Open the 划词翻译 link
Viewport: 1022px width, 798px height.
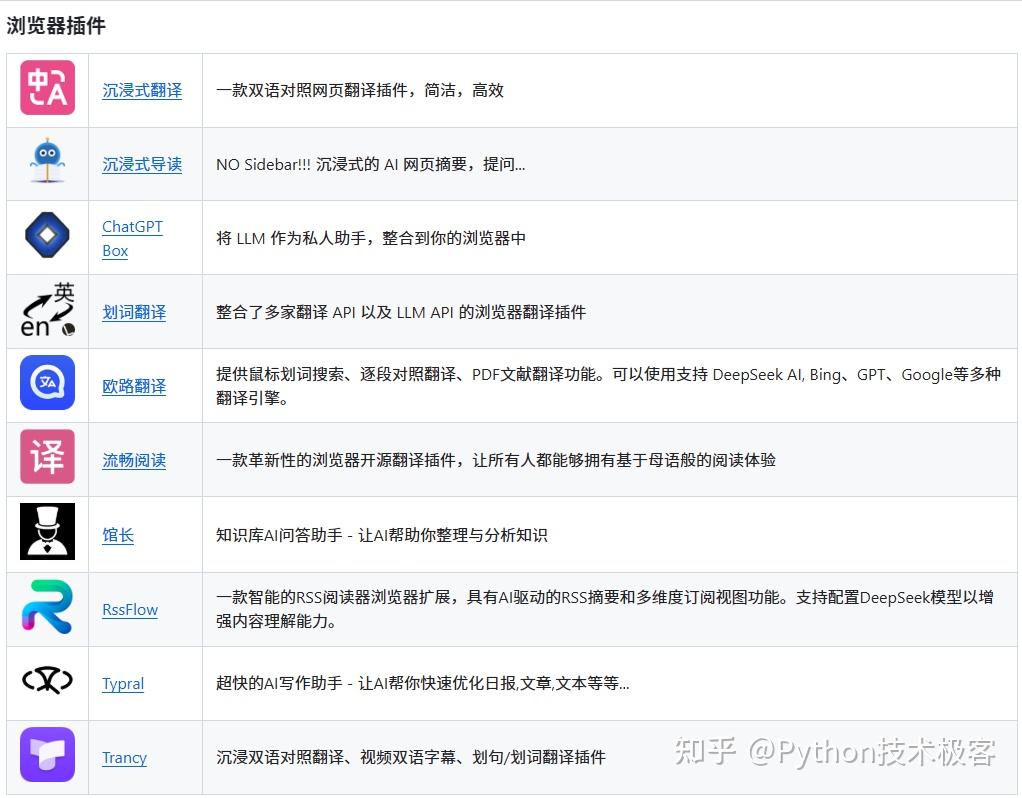point(134,312)
